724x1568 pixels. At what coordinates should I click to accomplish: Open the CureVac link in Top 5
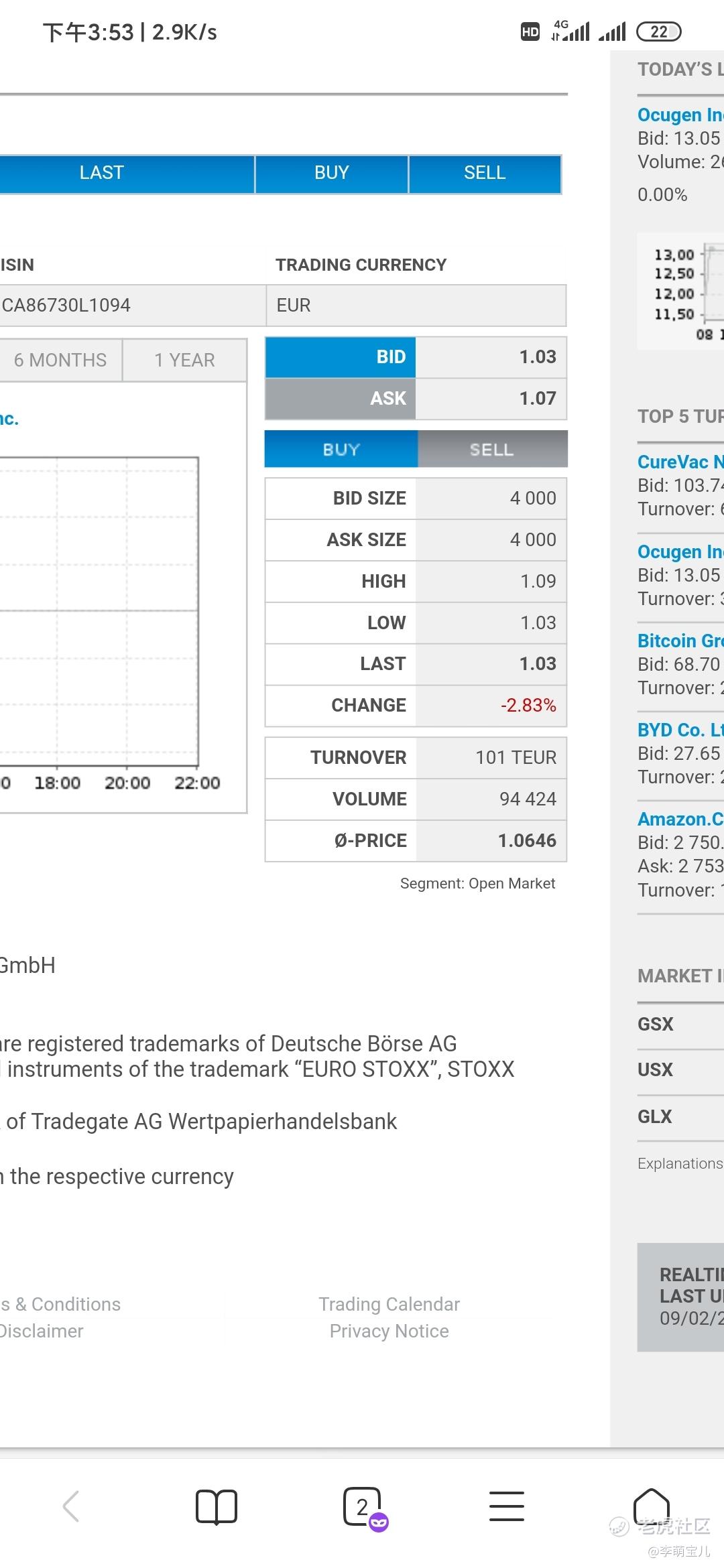680,462
